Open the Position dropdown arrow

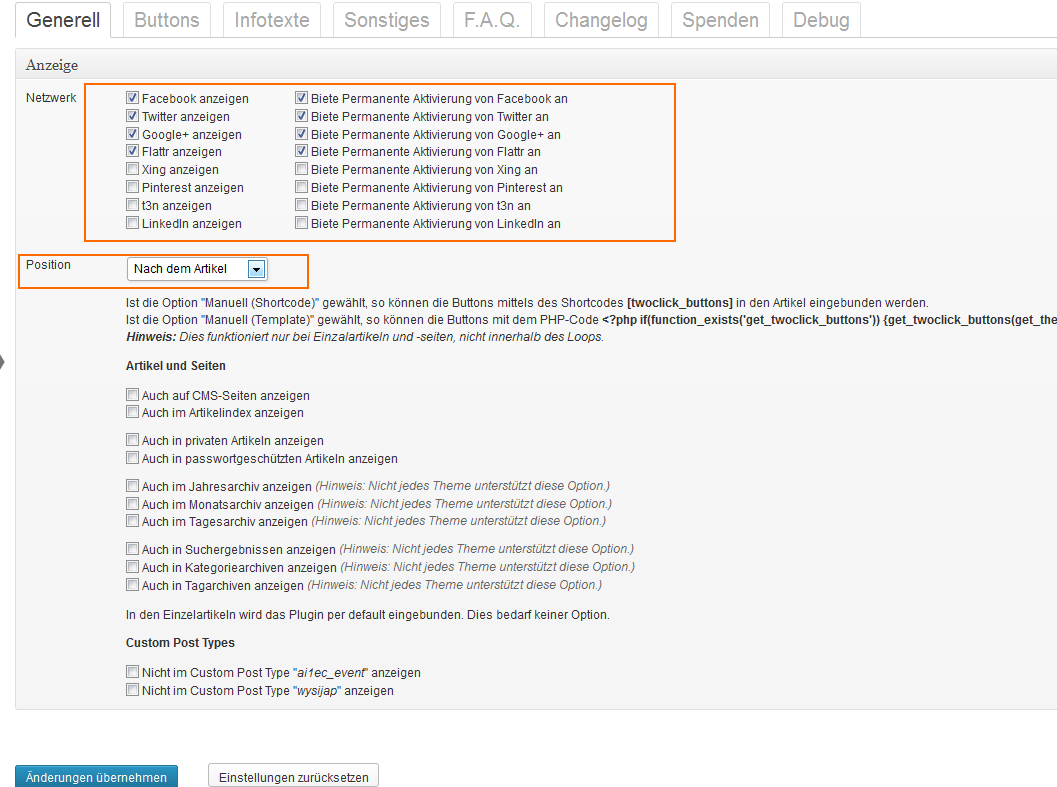click(x=256, y=269)
